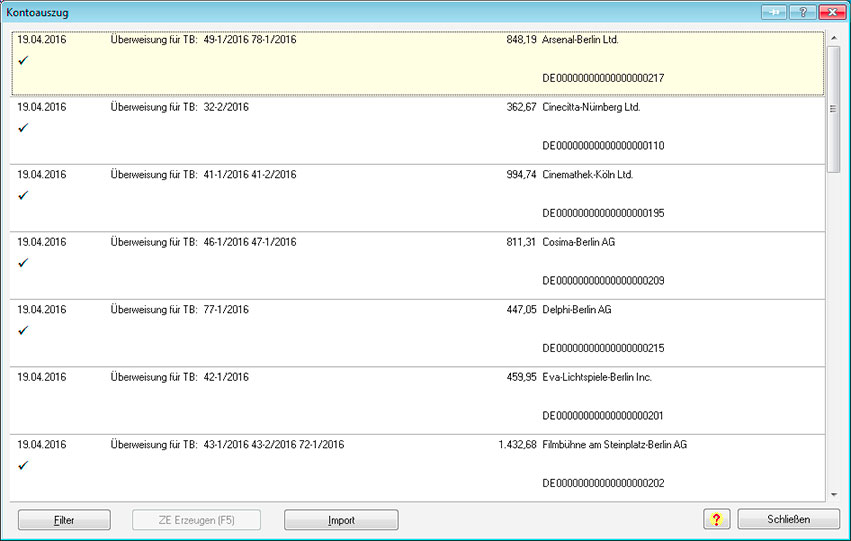Click checkmark icon in Delphi-Berlin AG row

23,330
